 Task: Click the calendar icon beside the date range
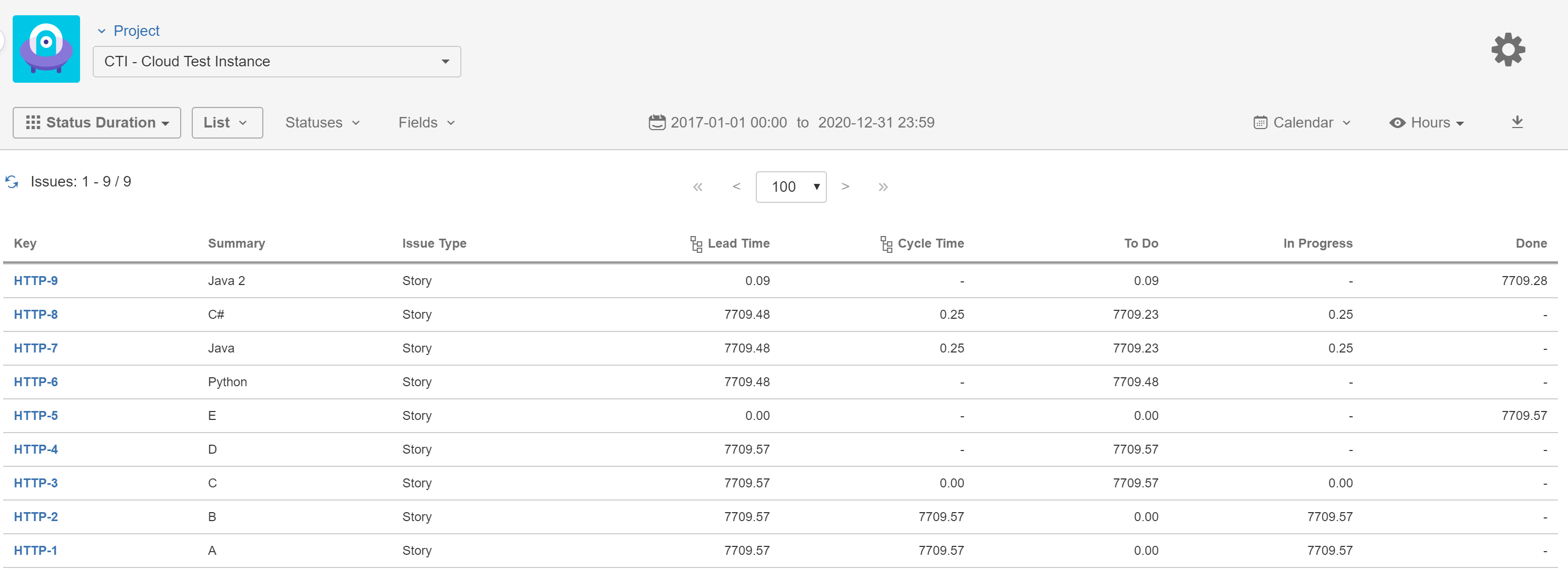click(x=657, y=122)
